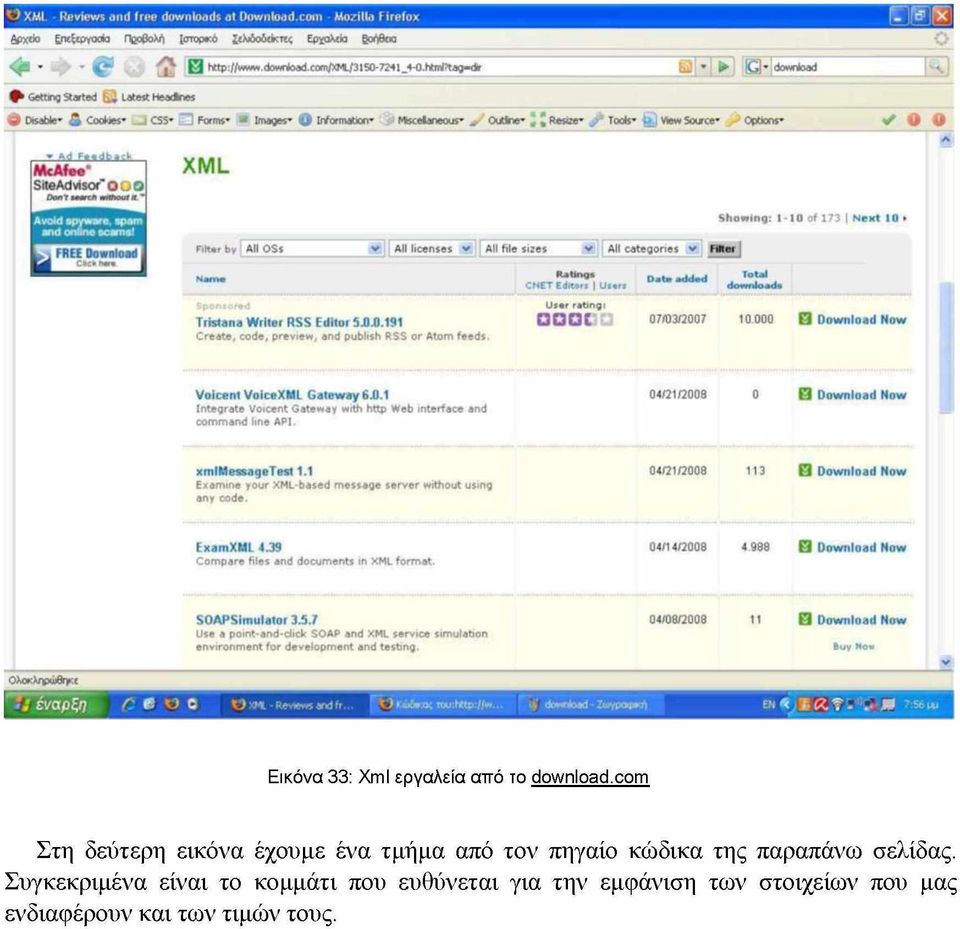Click search magnifier icon in search box
960x929 pixels.
pyautogui.click(x=936, y=67)
